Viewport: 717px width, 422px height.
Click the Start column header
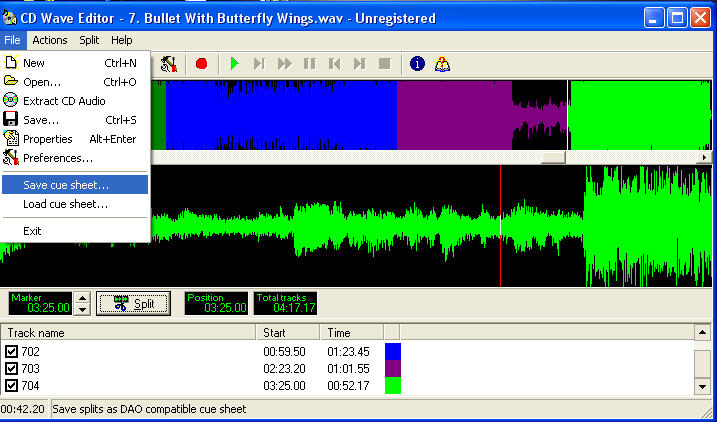coord(288,333)
